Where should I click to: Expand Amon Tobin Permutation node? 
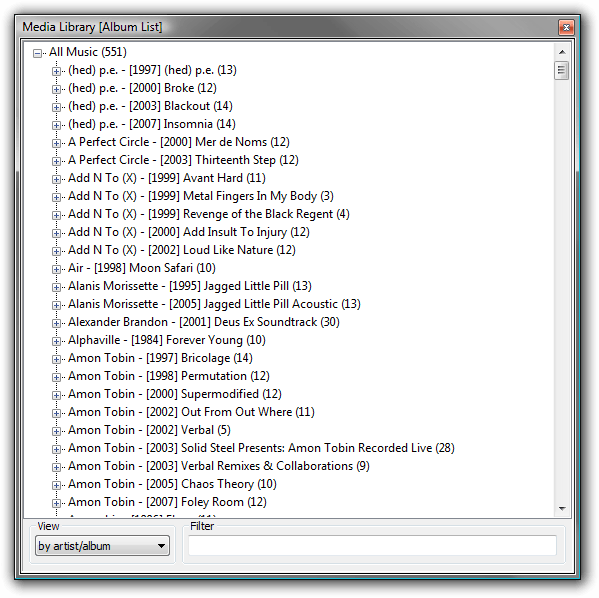pos(57,377)
